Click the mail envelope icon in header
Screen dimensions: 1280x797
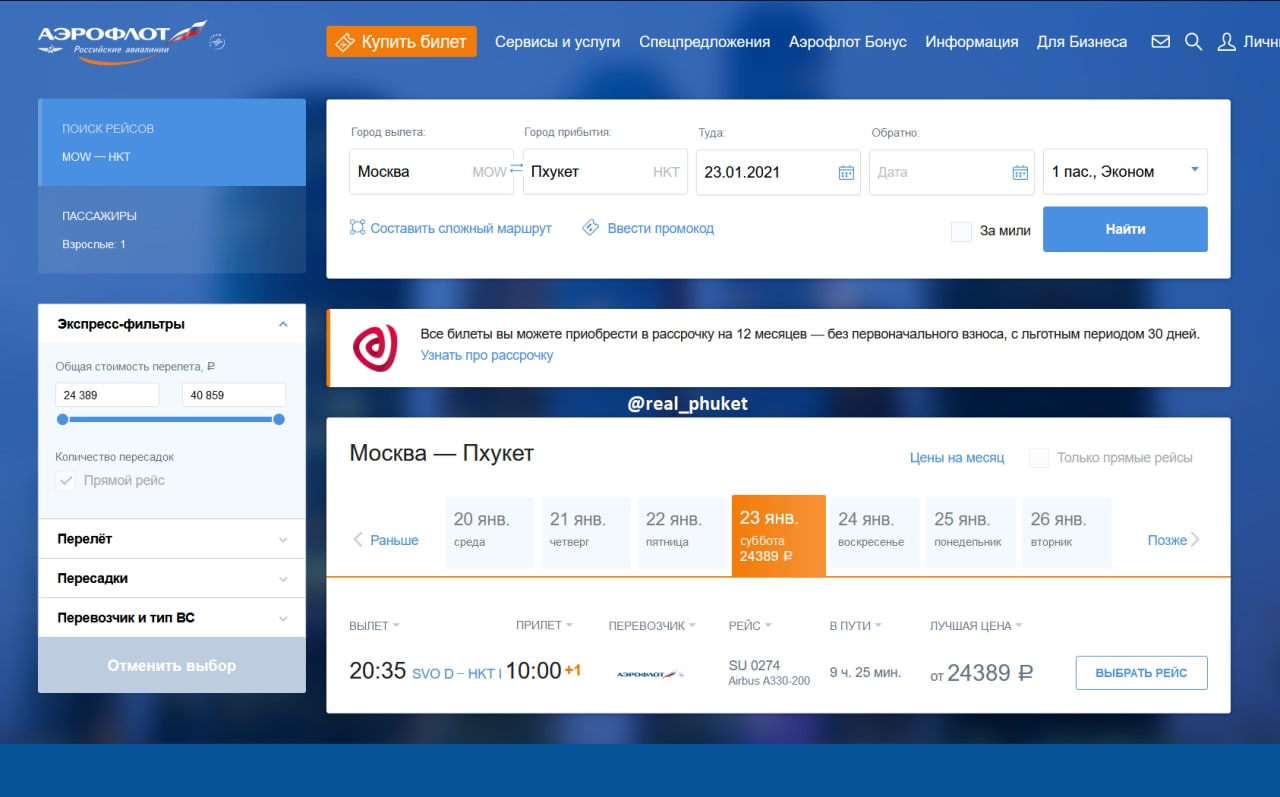(x=1160, y=42)
